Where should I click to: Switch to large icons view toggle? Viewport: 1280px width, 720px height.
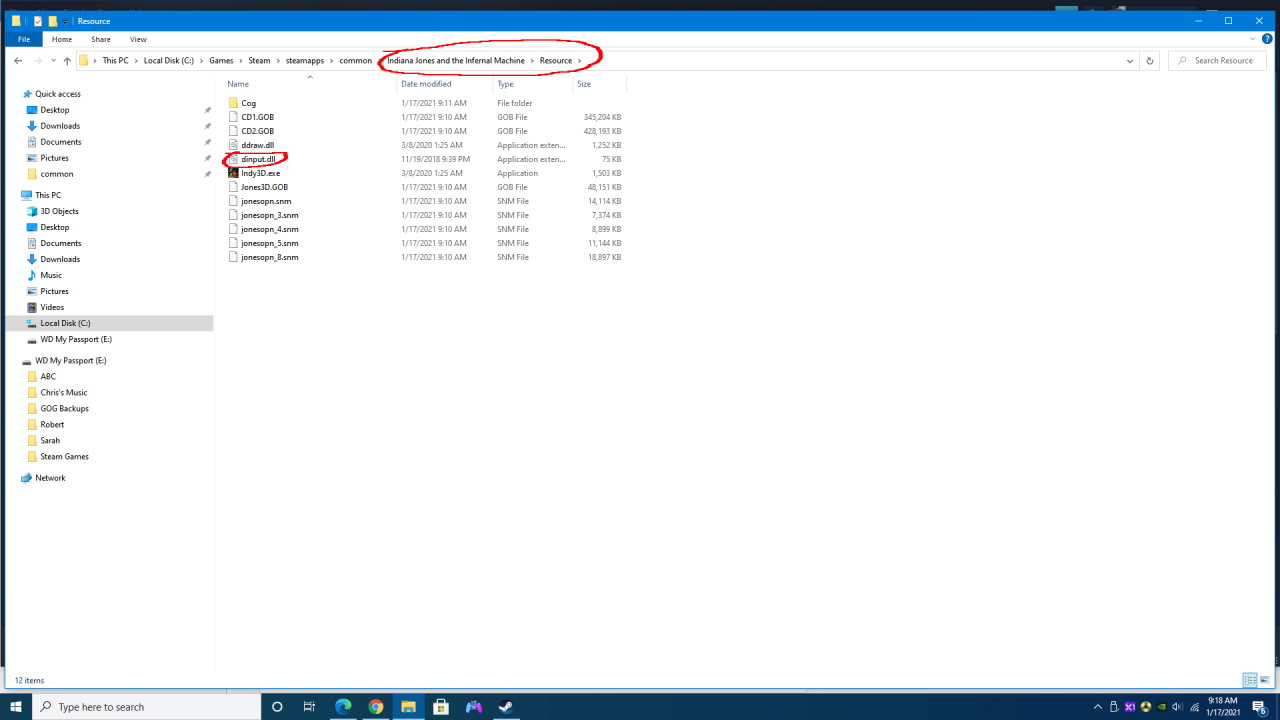(x=1266, y=680)
